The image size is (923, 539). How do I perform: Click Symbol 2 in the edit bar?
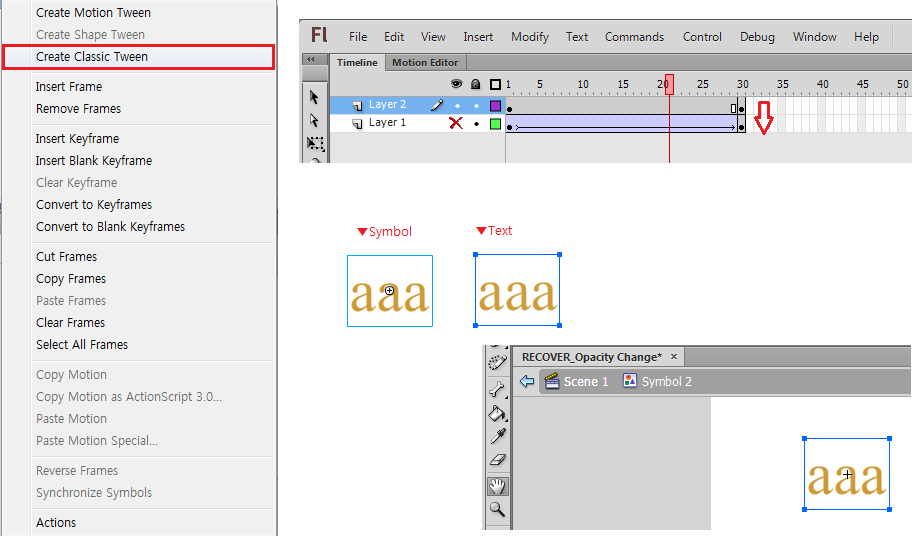click(666, 381)
